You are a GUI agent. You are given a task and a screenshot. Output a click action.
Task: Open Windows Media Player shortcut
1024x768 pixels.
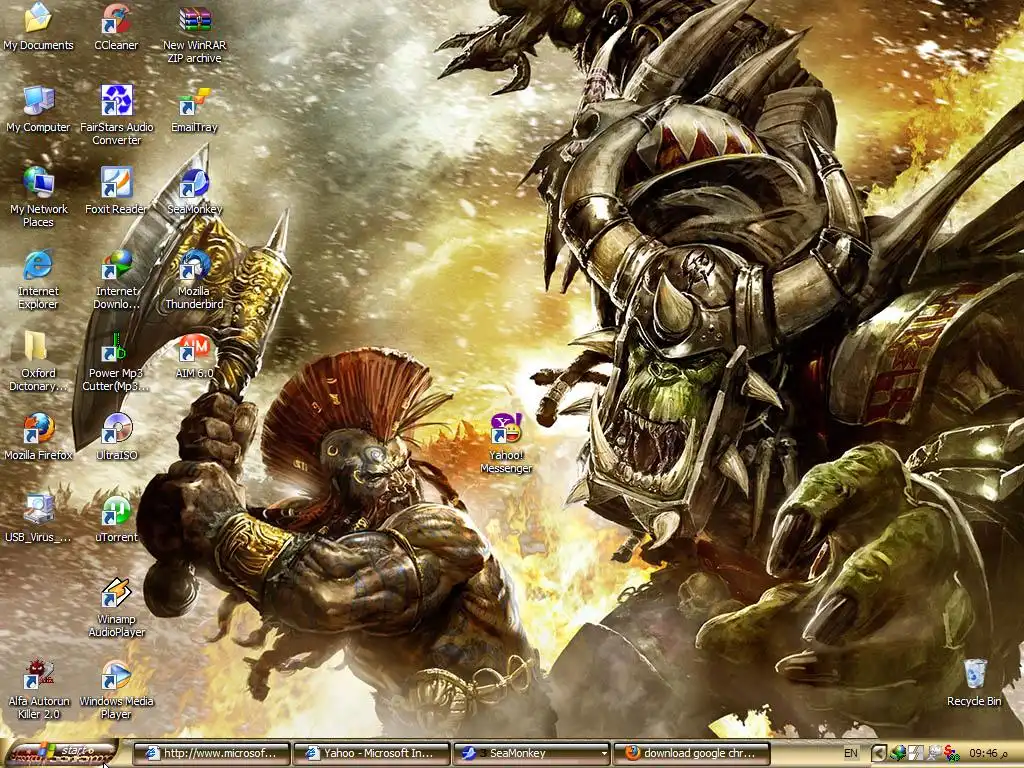(116, 690)
